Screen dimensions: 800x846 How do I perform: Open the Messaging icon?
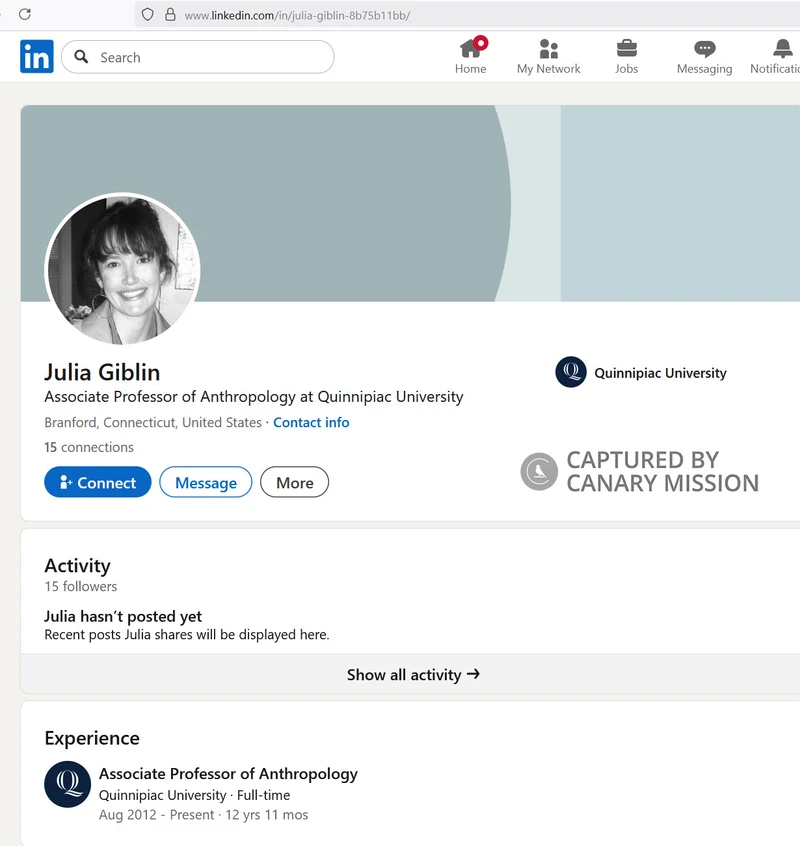(x=705, y=49)
